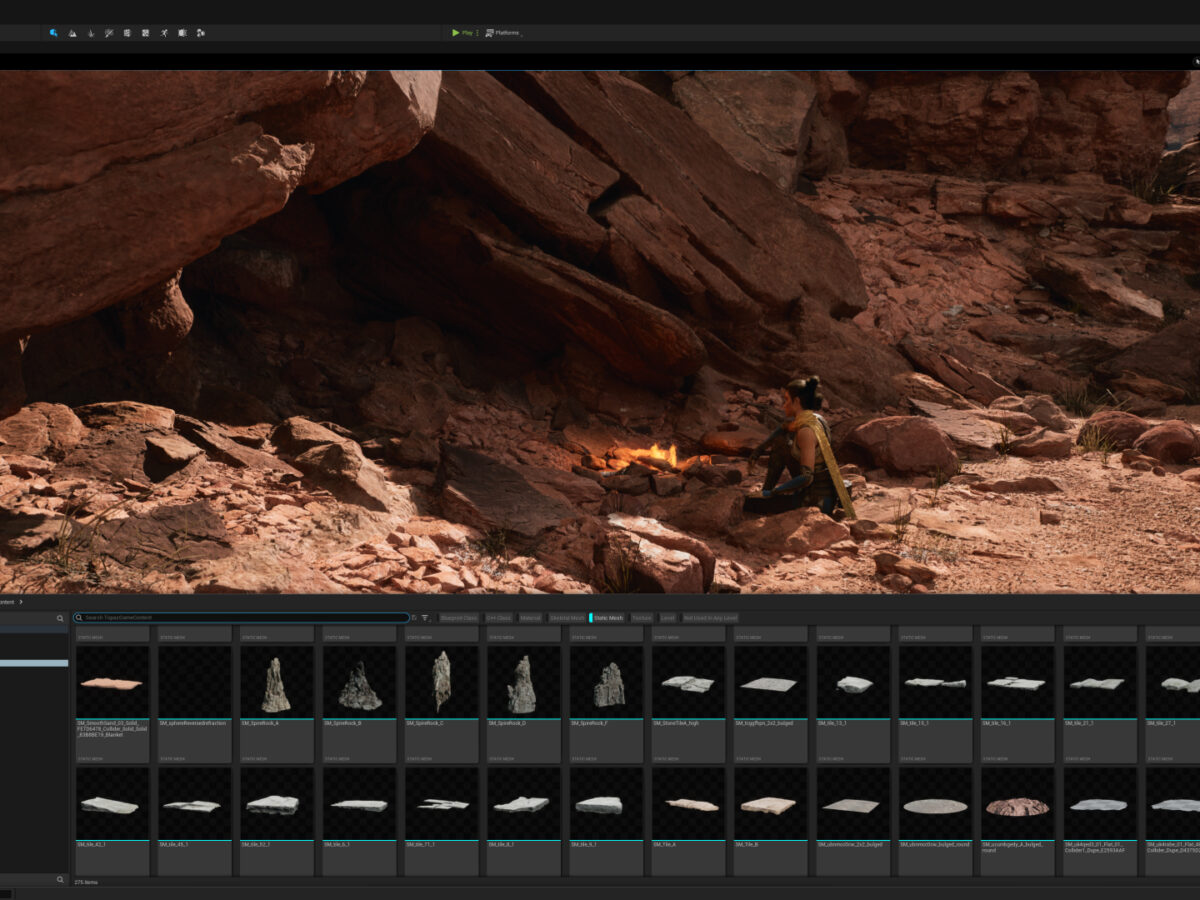Select the highlighted folder in sources panel
This screenshot has height=900, width=1200.
(34, 663)
